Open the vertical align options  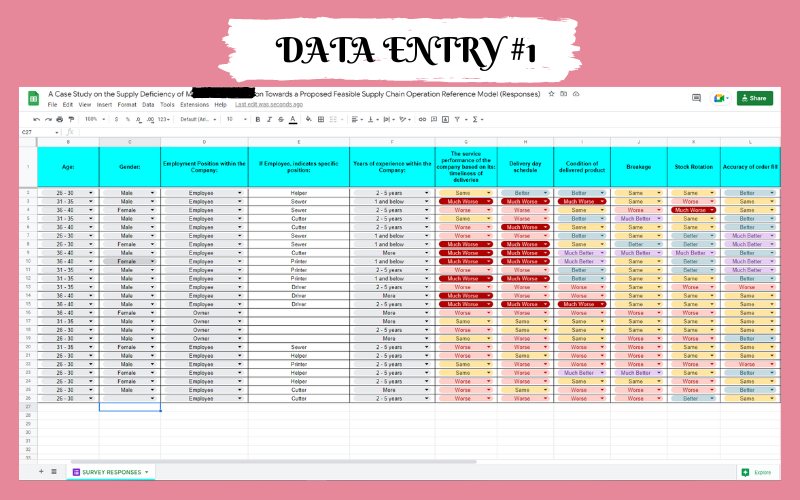[x=372, y=119]
